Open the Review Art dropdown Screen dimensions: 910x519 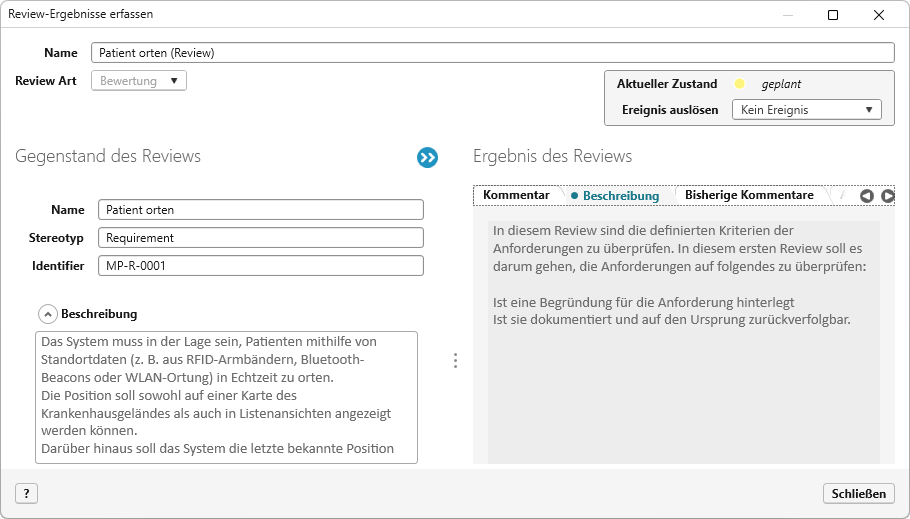139,81
